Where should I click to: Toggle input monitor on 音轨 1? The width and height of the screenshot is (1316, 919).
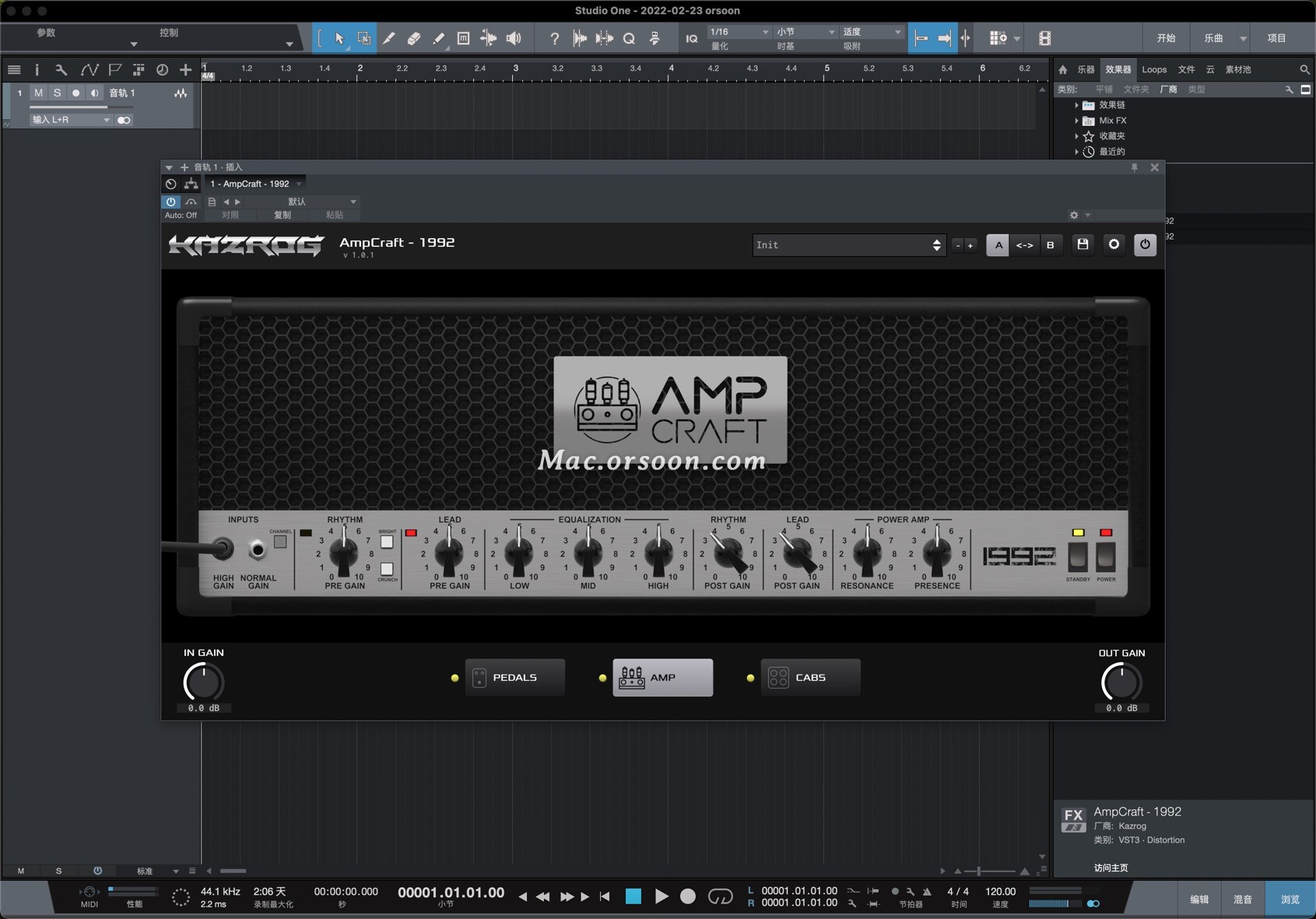pyautogui.click(x=94, y=93)
